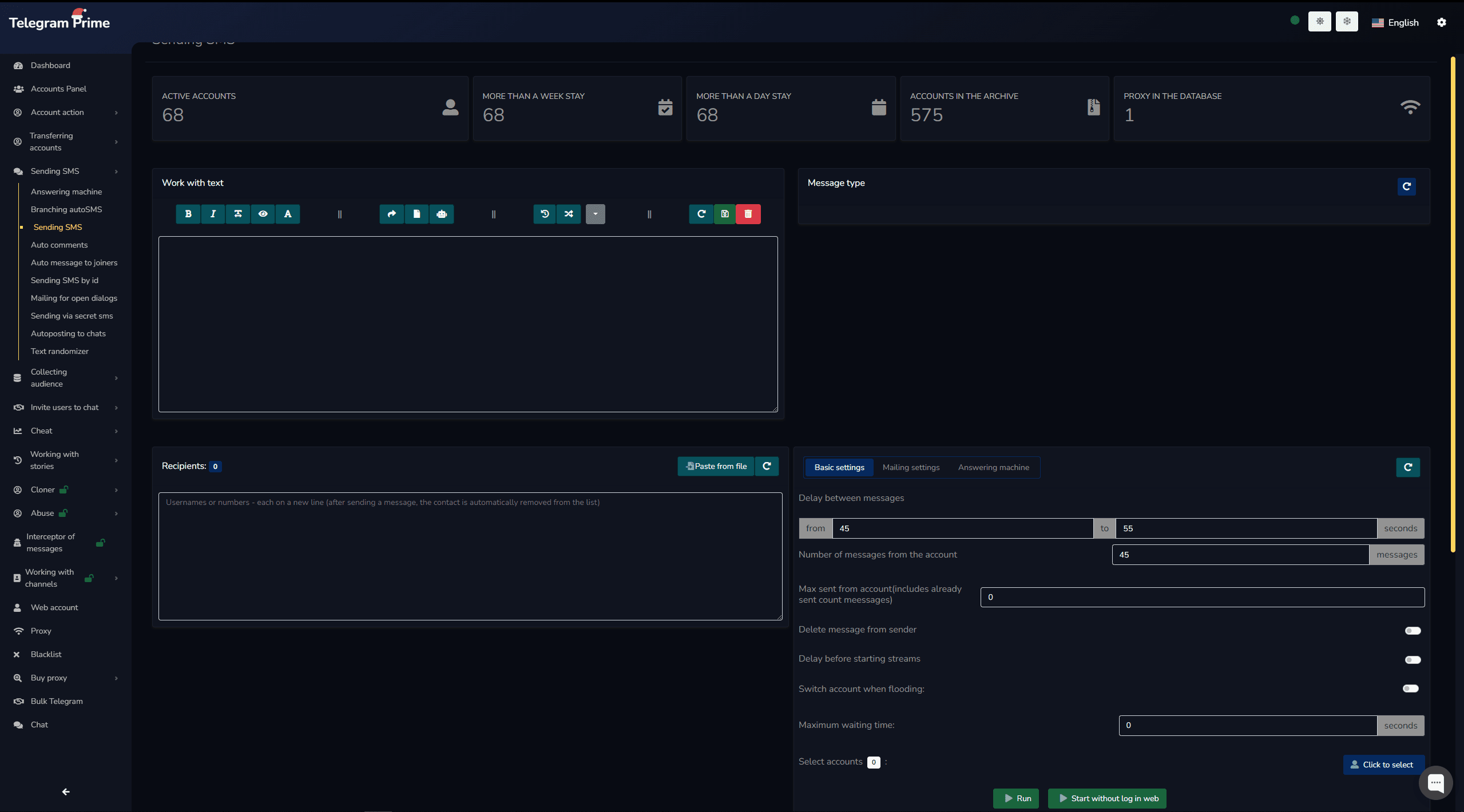Viewport: 1464px width, 812px height.
Task: Click the snowflake theme icon in top bar
Action: coord(1346,21)
